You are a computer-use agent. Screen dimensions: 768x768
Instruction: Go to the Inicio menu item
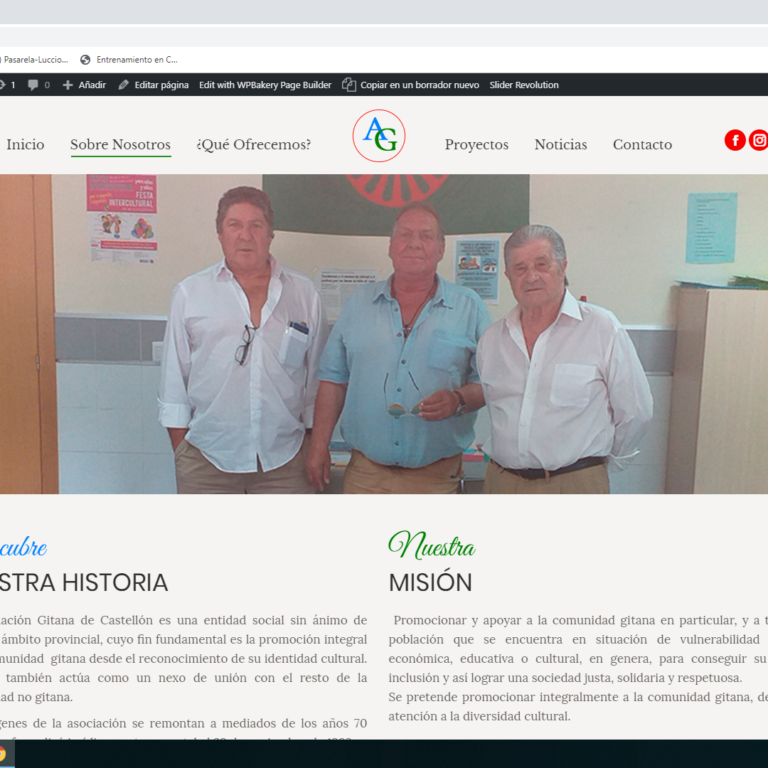[x=25, y=145]
